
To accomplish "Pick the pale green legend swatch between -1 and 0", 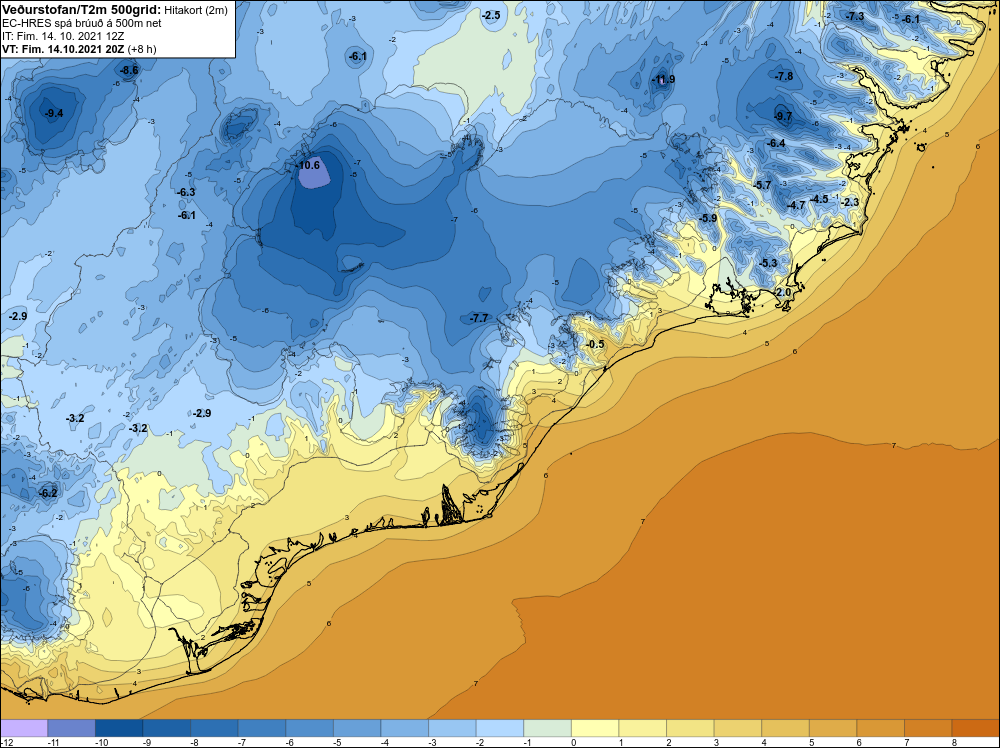I will click(547, 728).
